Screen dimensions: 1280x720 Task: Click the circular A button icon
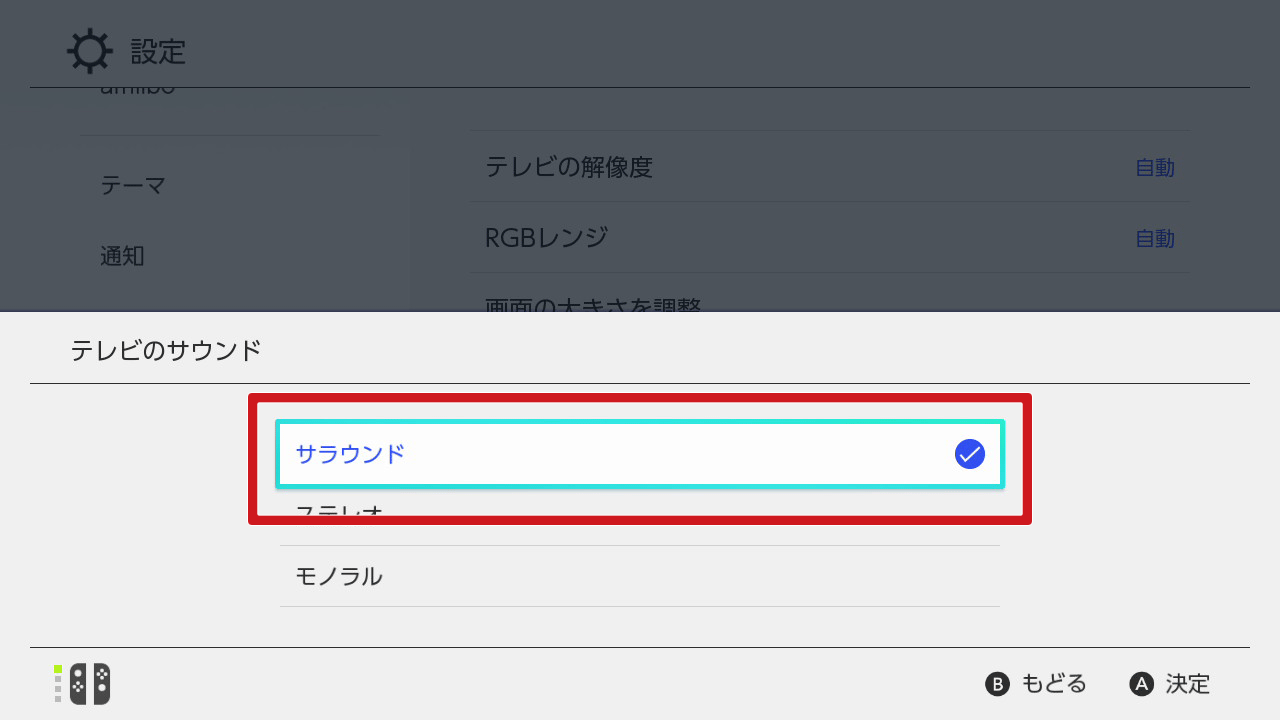pyautogui.click(x=1141, y=684)
